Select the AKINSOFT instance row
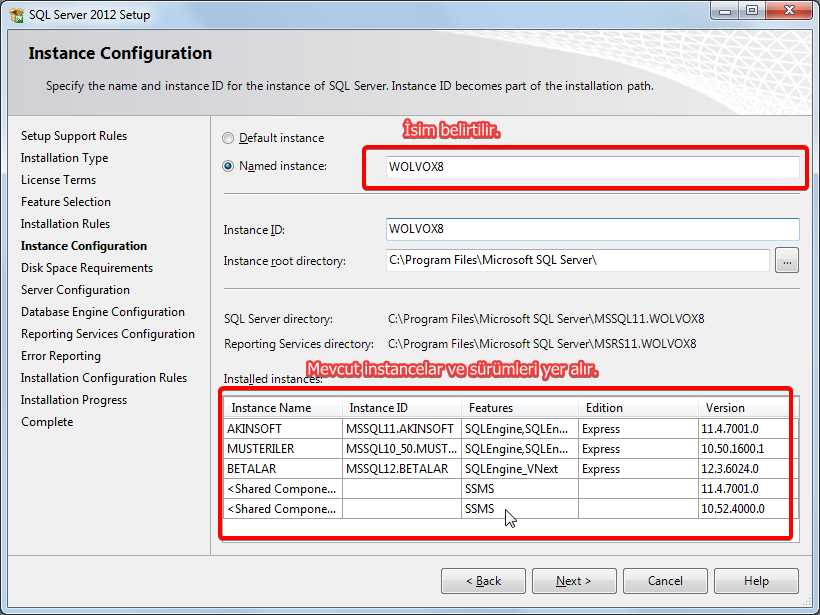Screen dimensions: 820x615 click(x=511, y=429)
